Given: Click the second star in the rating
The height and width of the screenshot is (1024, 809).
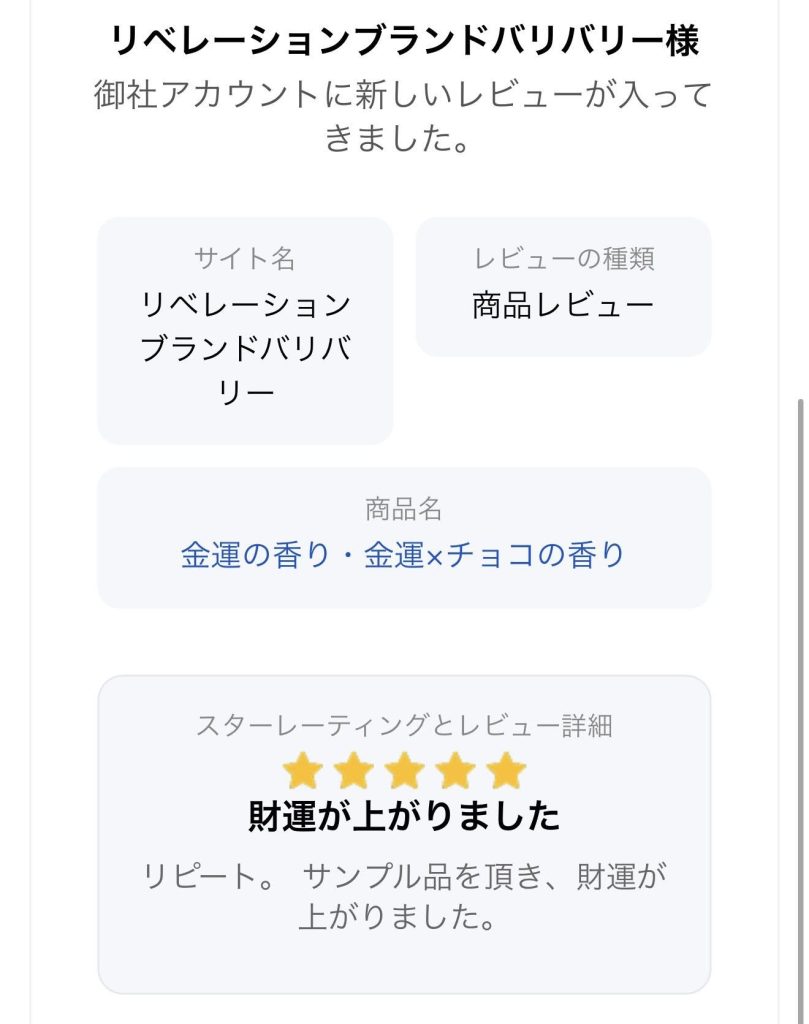Looking at the screenshot, I should (353, 772).
